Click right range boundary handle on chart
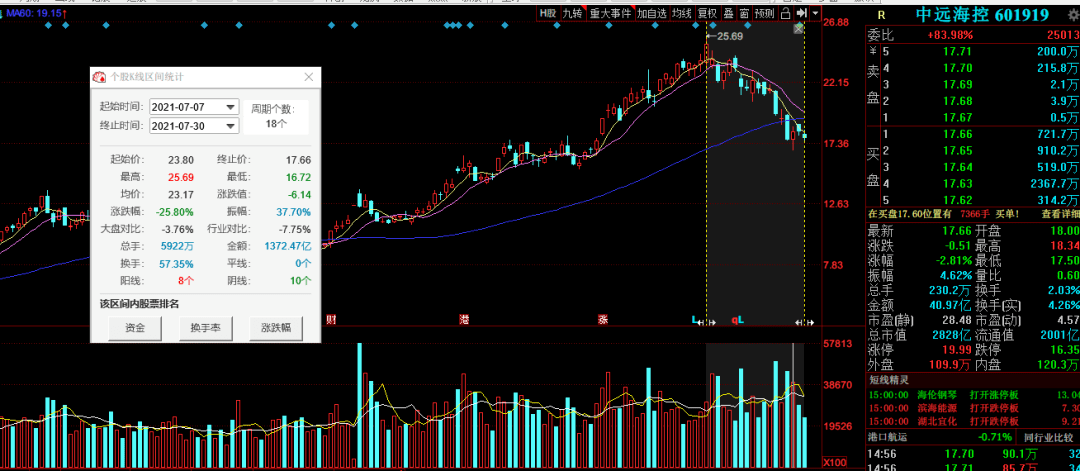Screen dimensions: 1080x471 tap(803, 321)
